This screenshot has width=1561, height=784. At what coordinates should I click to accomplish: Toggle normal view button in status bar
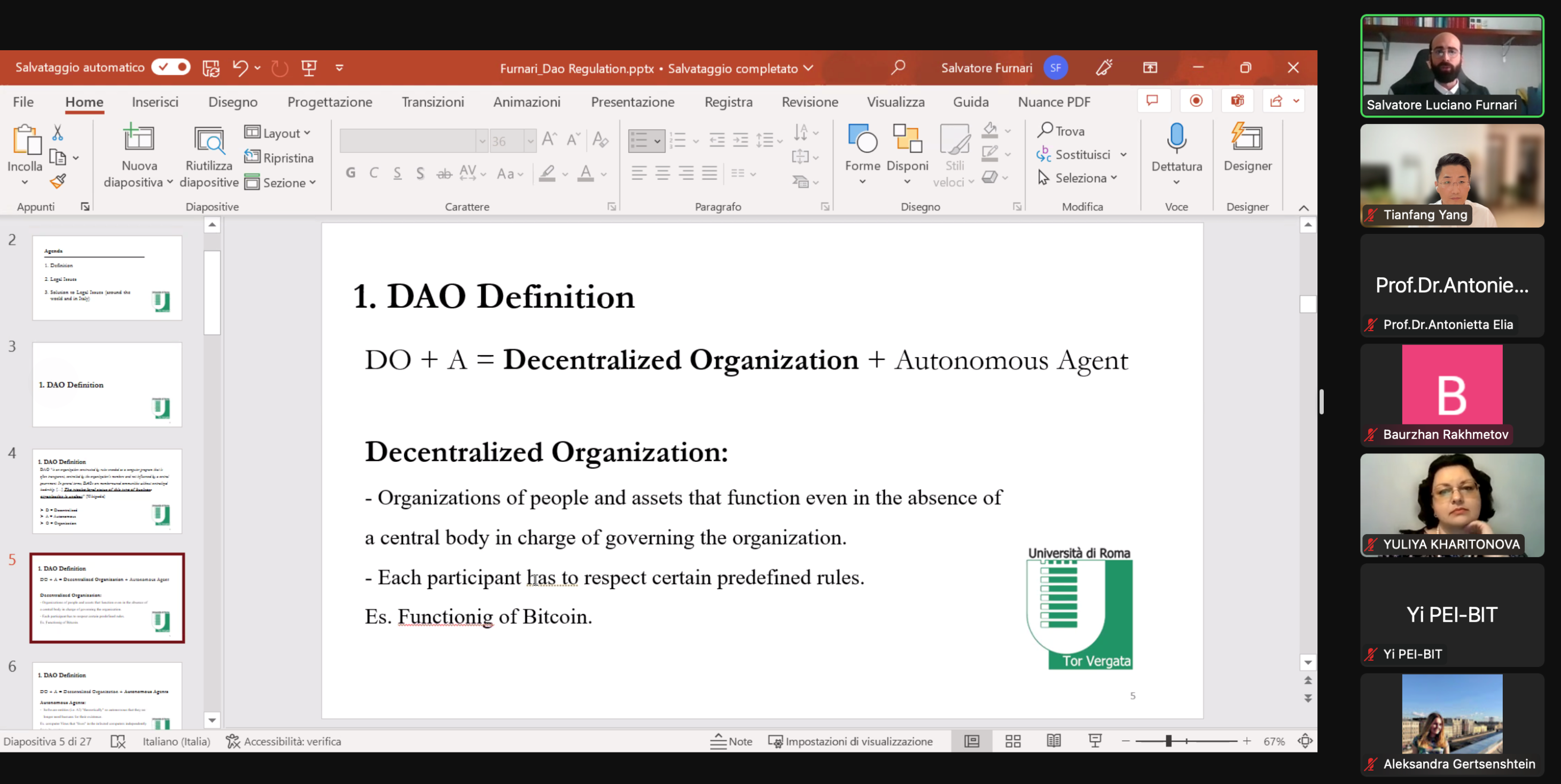(x=971, y=741)
